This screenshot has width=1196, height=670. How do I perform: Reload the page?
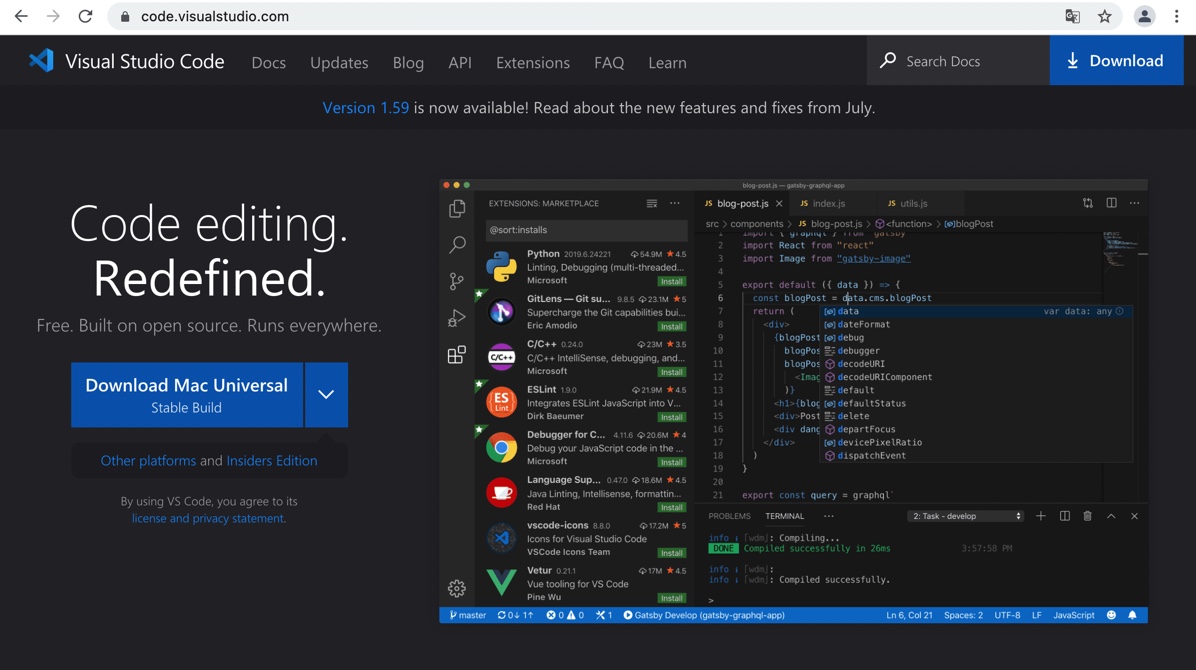(85, 16)
